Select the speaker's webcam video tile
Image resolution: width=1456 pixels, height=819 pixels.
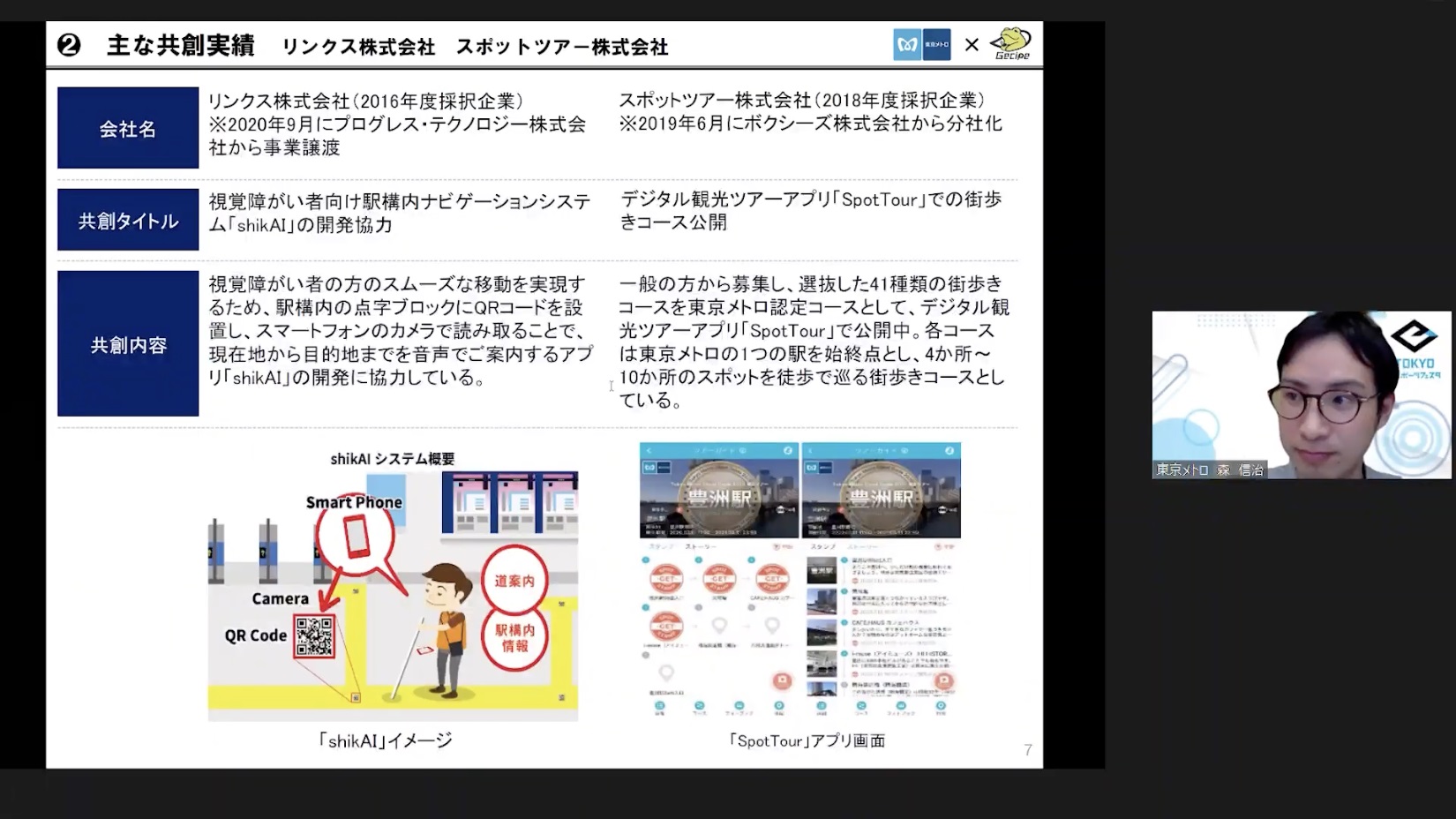[1302, 394]
